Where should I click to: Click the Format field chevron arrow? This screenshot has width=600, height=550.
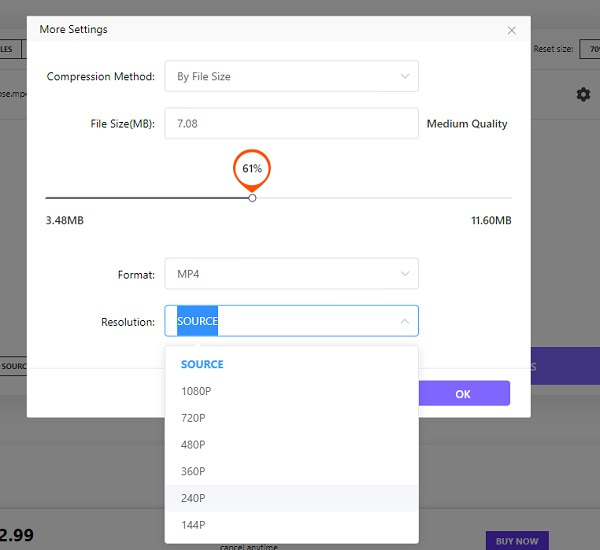[x=405, y=274]
